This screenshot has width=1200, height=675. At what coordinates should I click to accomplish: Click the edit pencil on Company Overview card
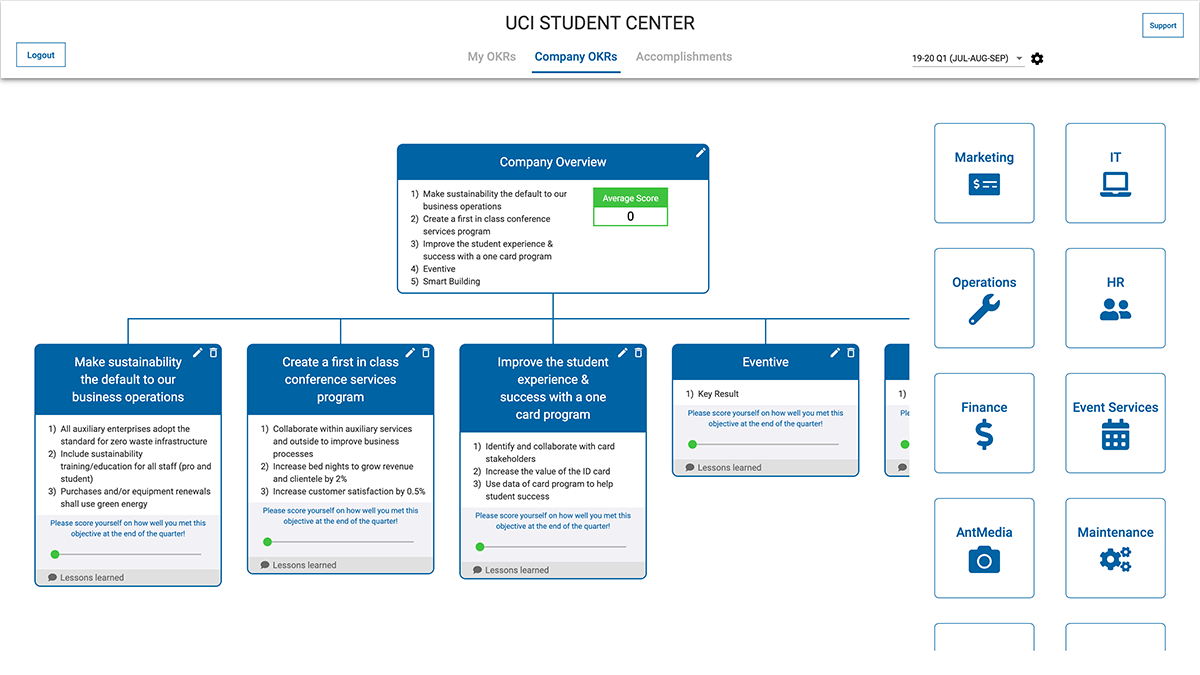701,153
